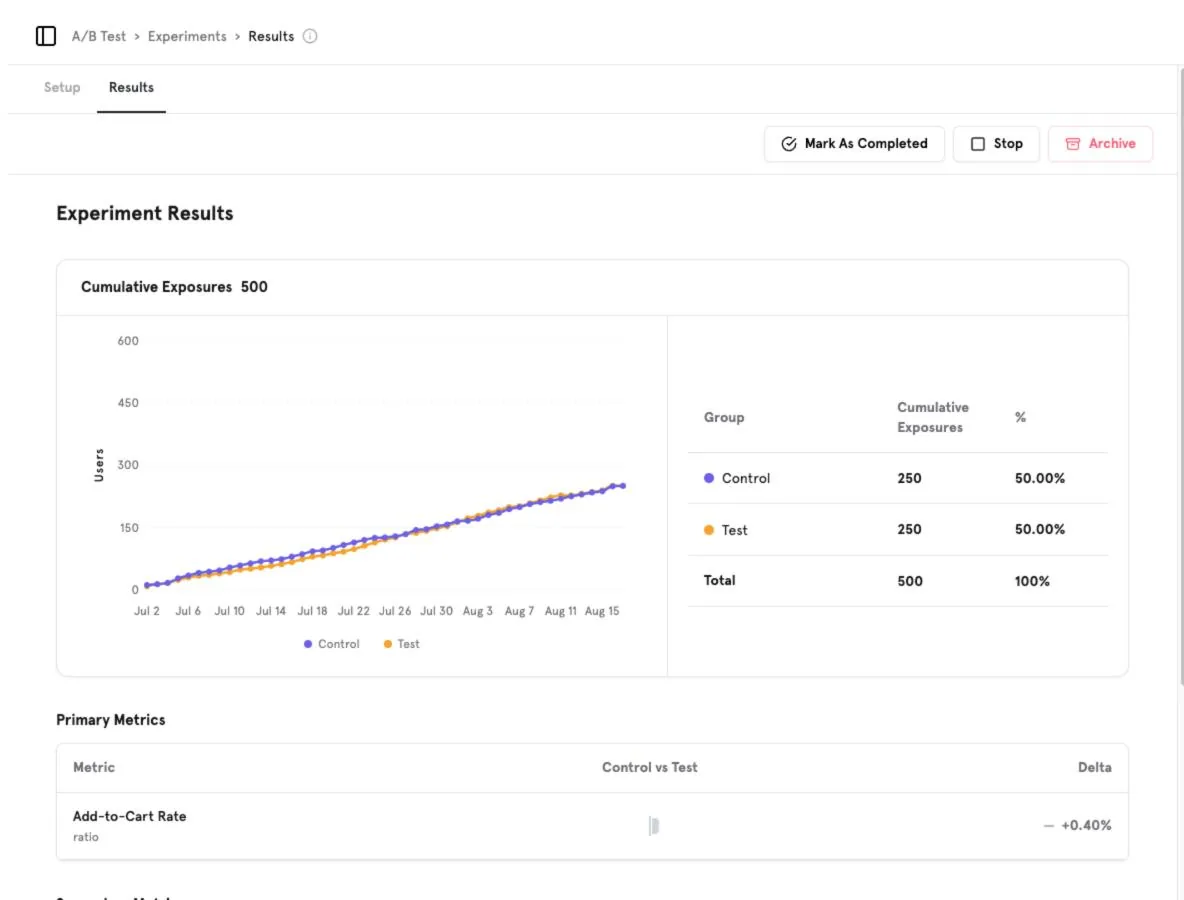Screen dimensions: 1184x900
Task: Click the Total exposures value 500 in table
Action: (x=910, y=581)
